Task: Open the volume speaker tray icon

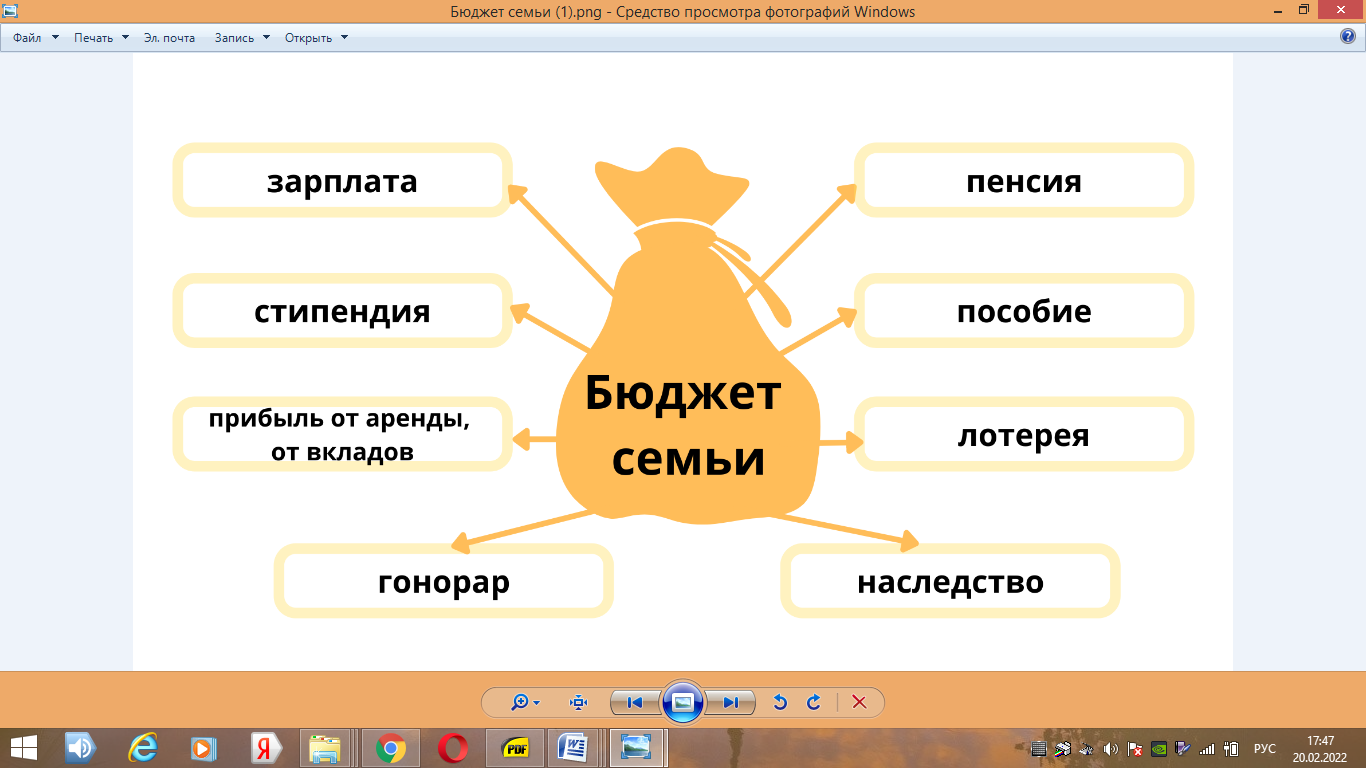Action: click(x=1110, y=748)
